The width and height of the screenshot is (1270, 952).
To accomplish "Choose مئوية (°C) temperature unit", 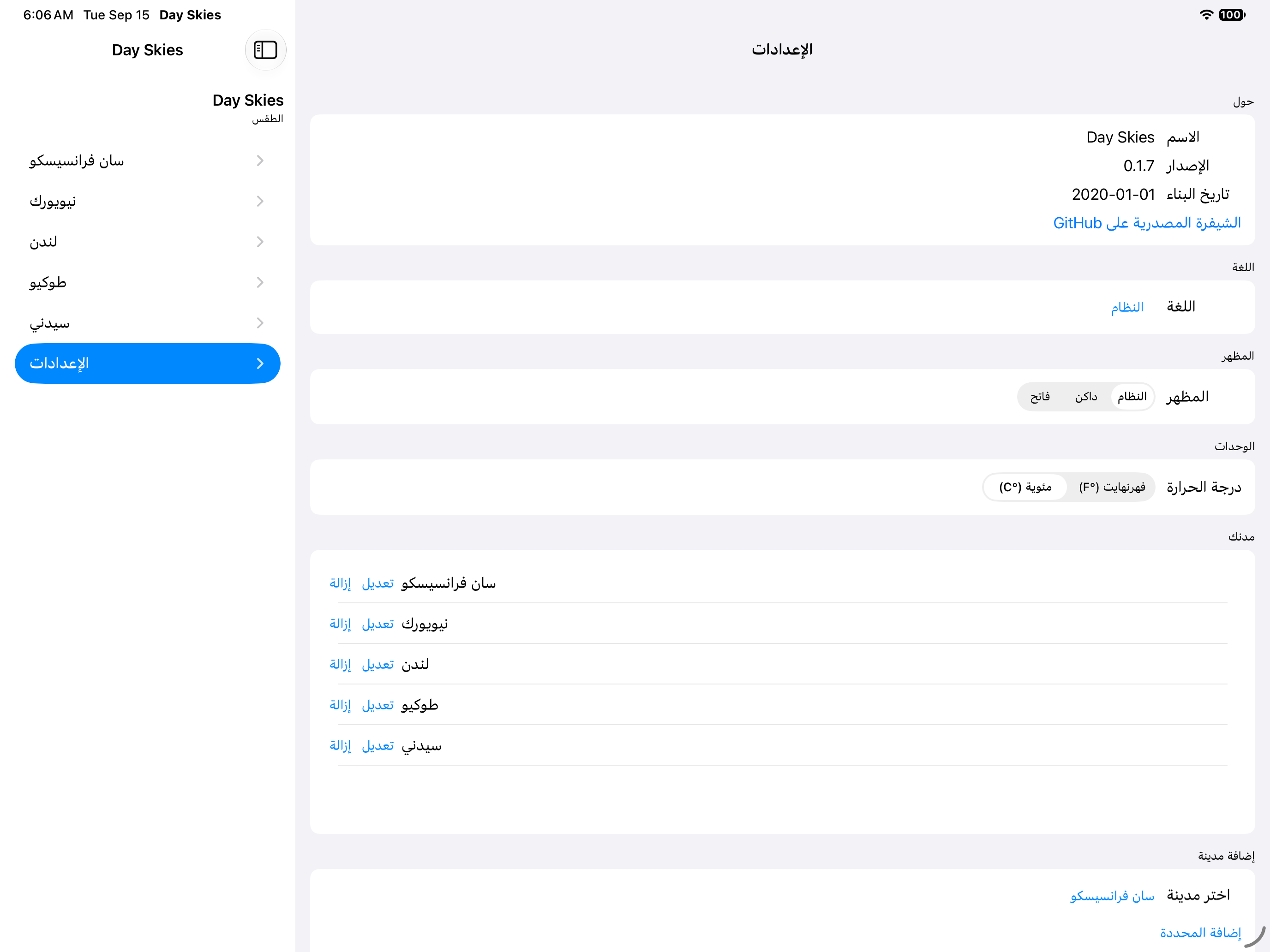I will point(1025,487).
